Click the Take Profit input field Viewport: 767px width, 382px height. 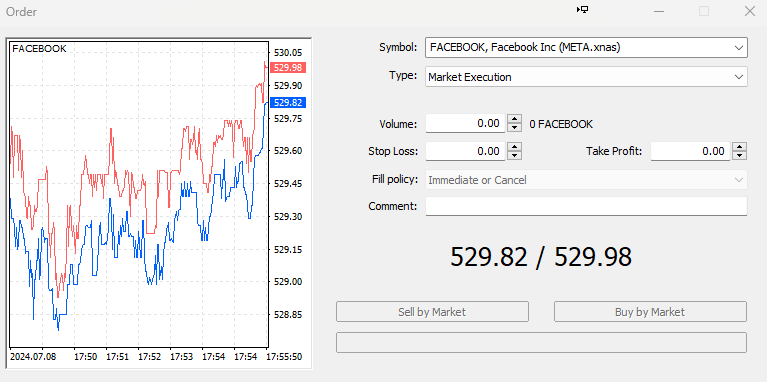tap(690, 151)
